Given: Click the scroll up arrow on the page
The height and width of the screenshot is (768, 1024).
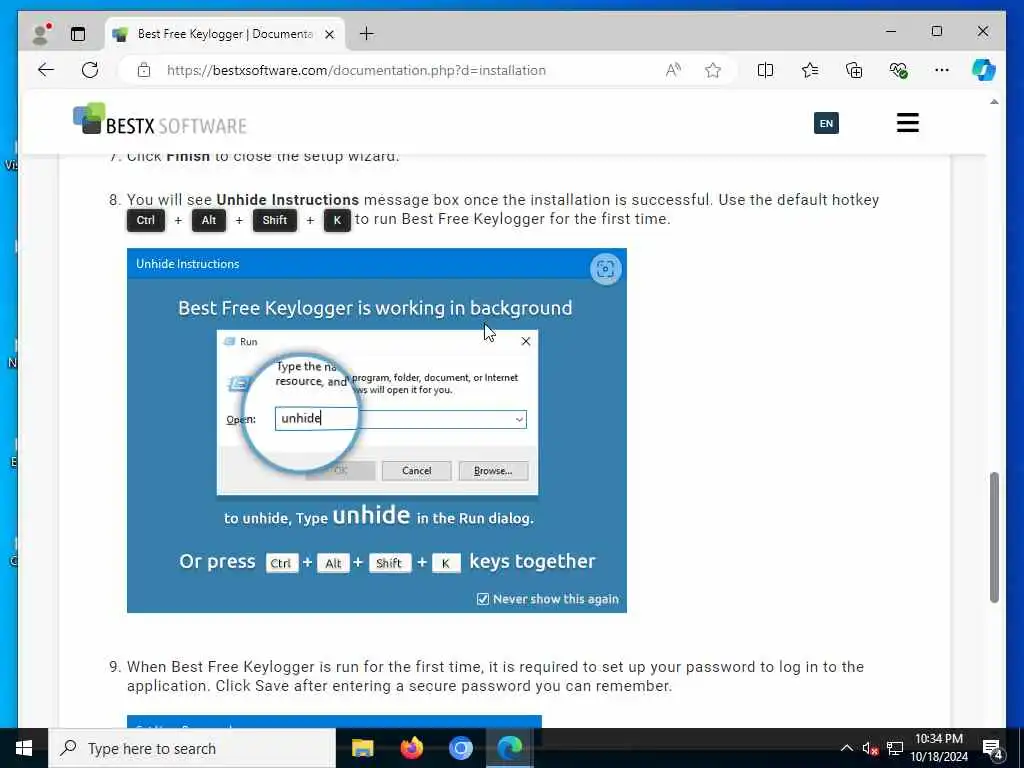Looking at the screenshot, I should coord(994,102).
